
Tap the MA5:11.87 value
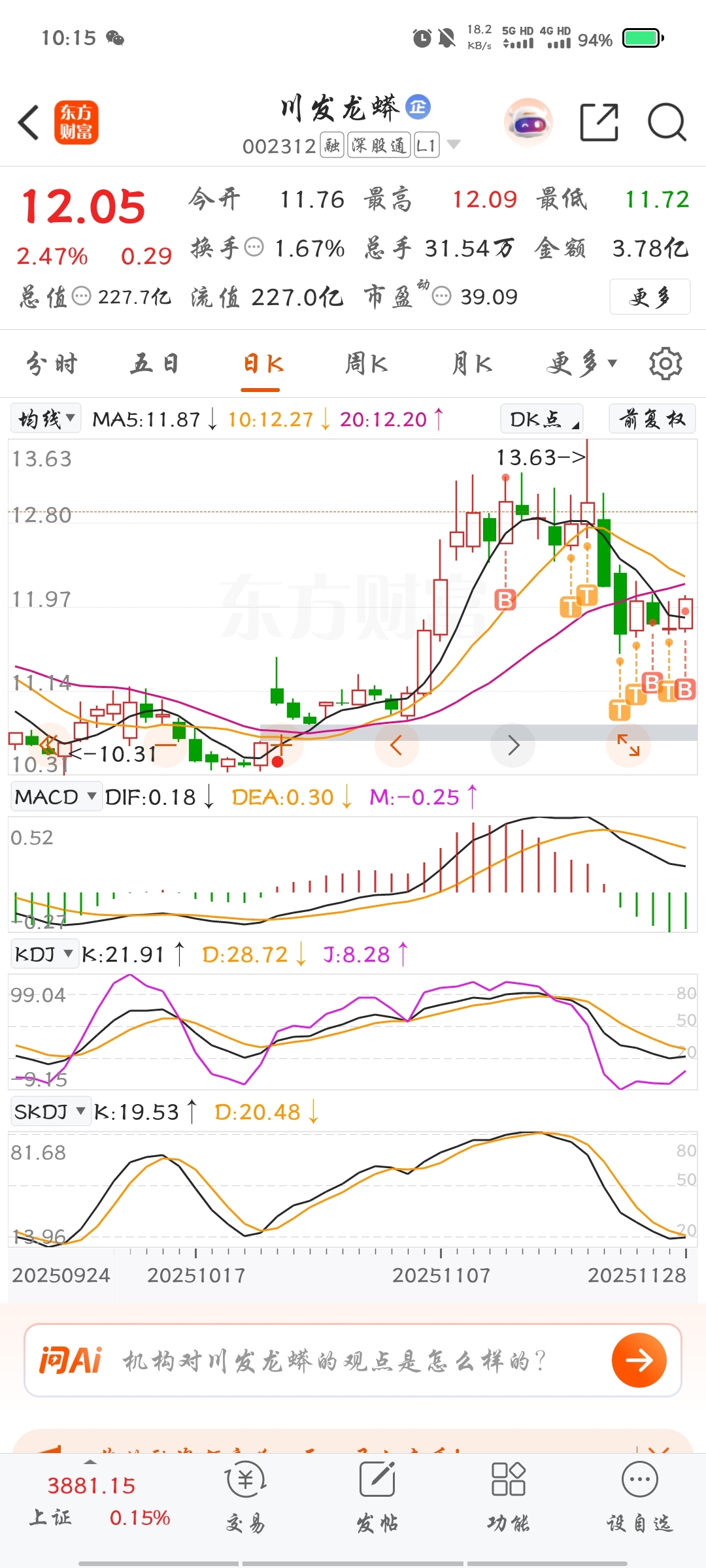click(x=146, y=419)
